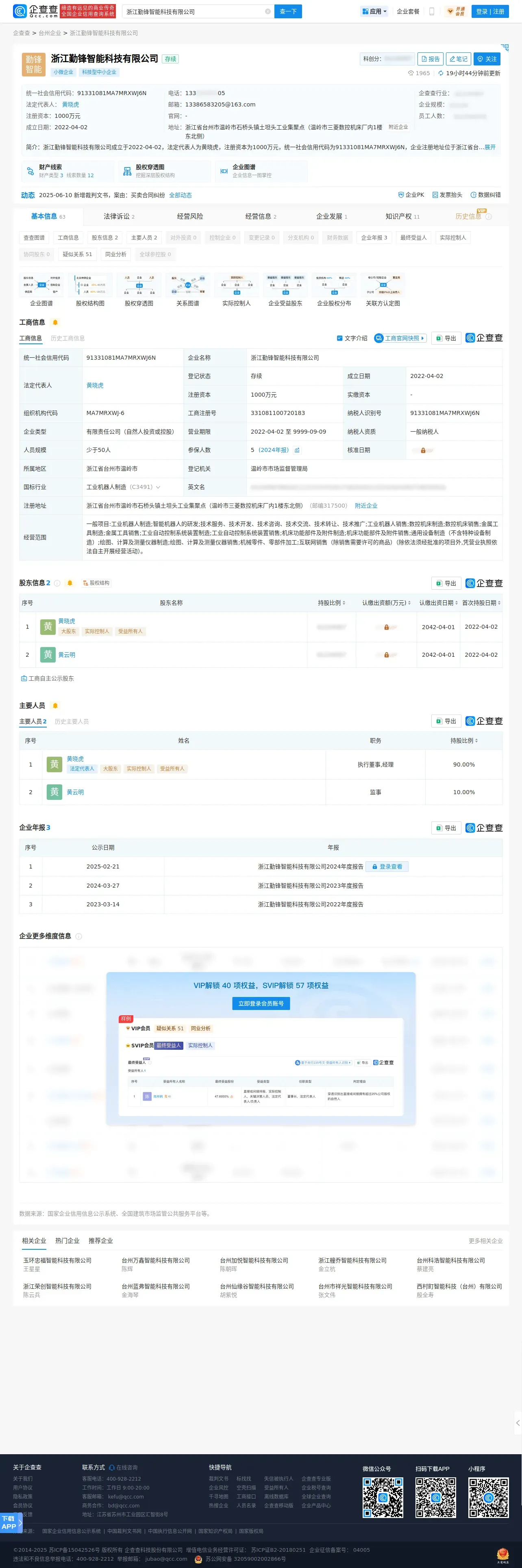Screen dimensions: 522x1568
Task: Expand the 工业机器人制造 industry chevron
Action: click(x=159, y=487)
